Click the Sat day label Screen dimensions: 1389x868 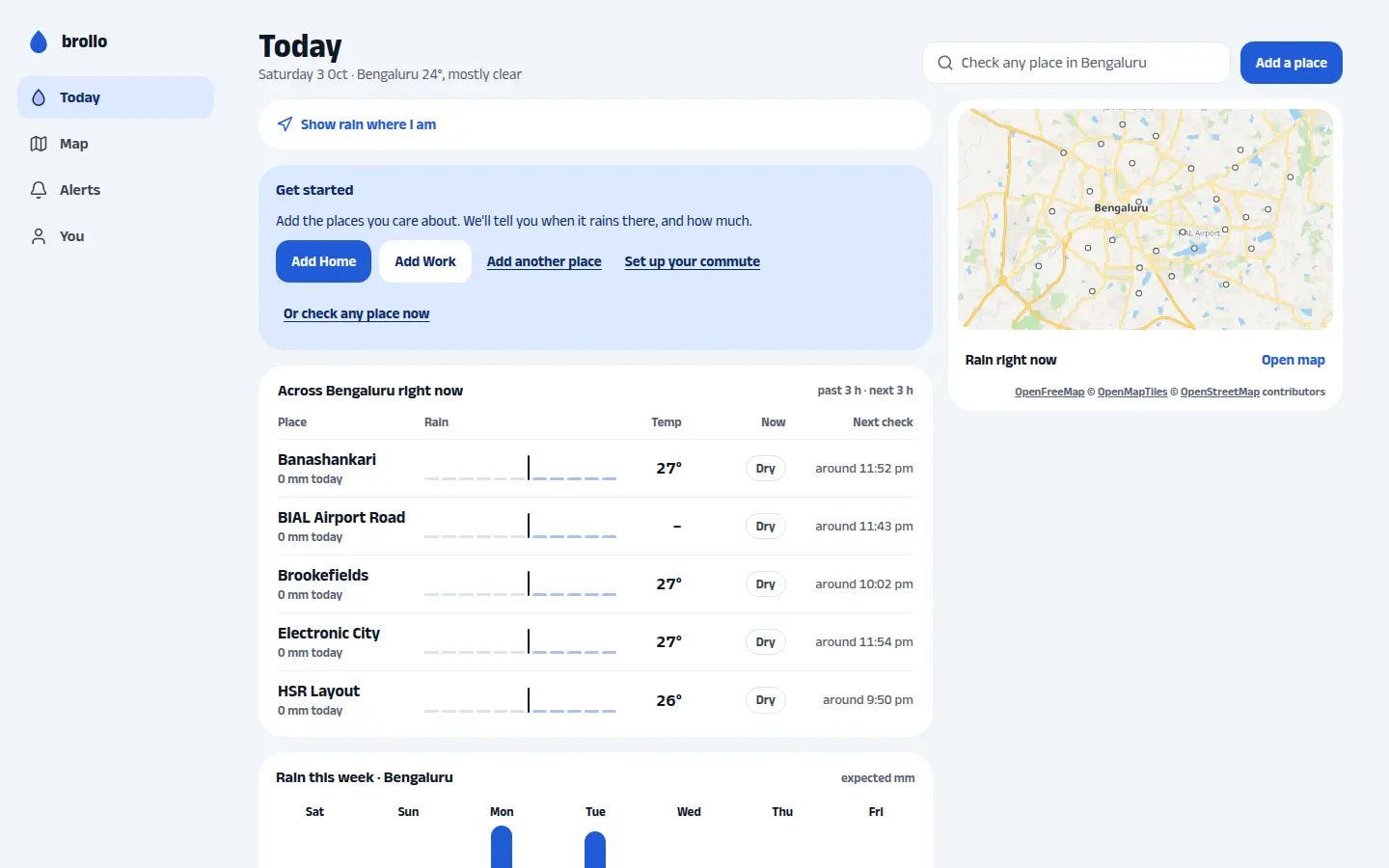click(x=314, y=812)
